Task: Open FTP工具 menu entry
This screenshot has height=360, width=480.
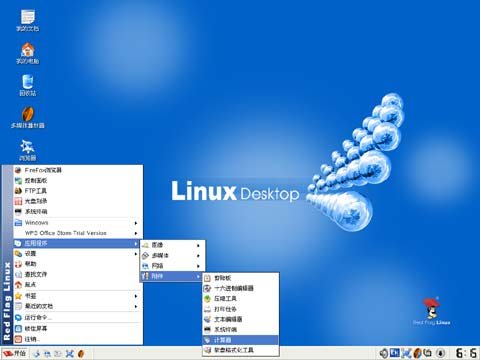Action: 78,191
